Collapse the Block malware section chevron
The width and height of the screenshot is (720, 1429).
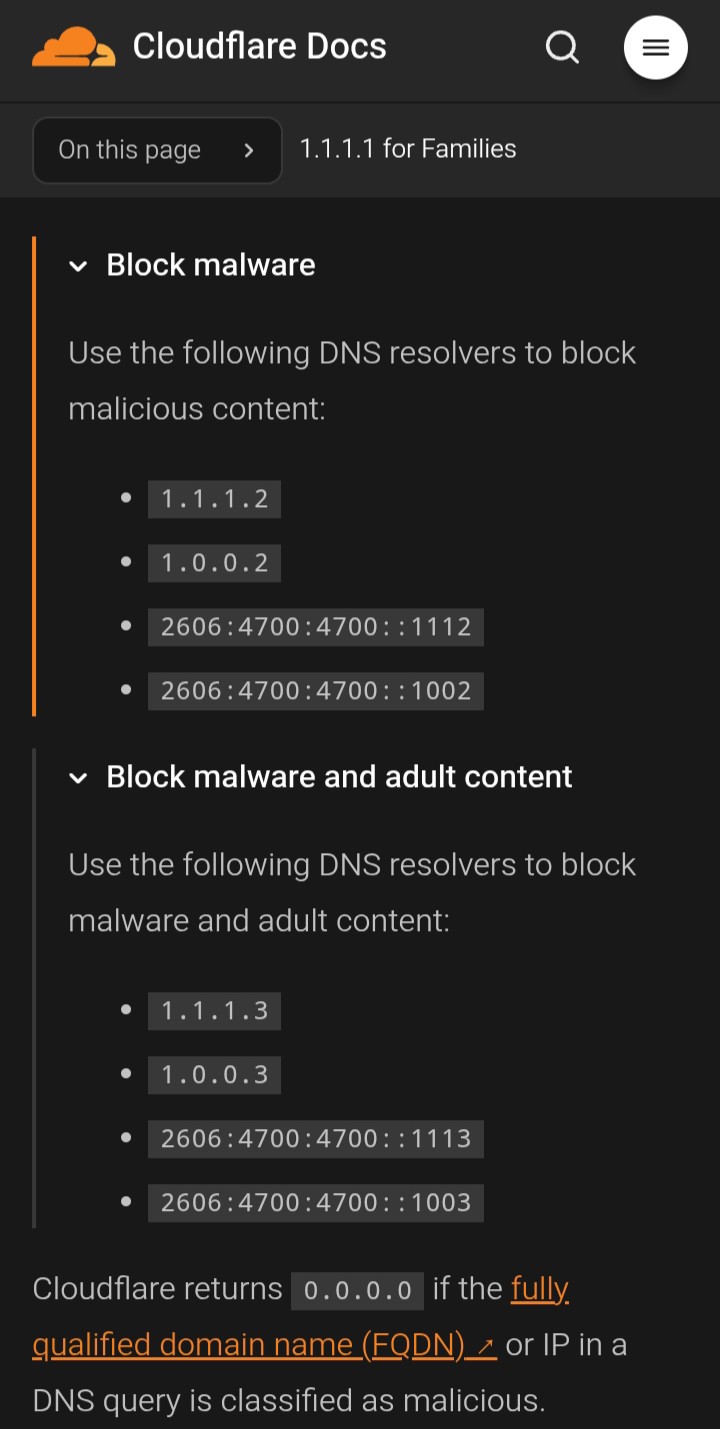(78, 266)
